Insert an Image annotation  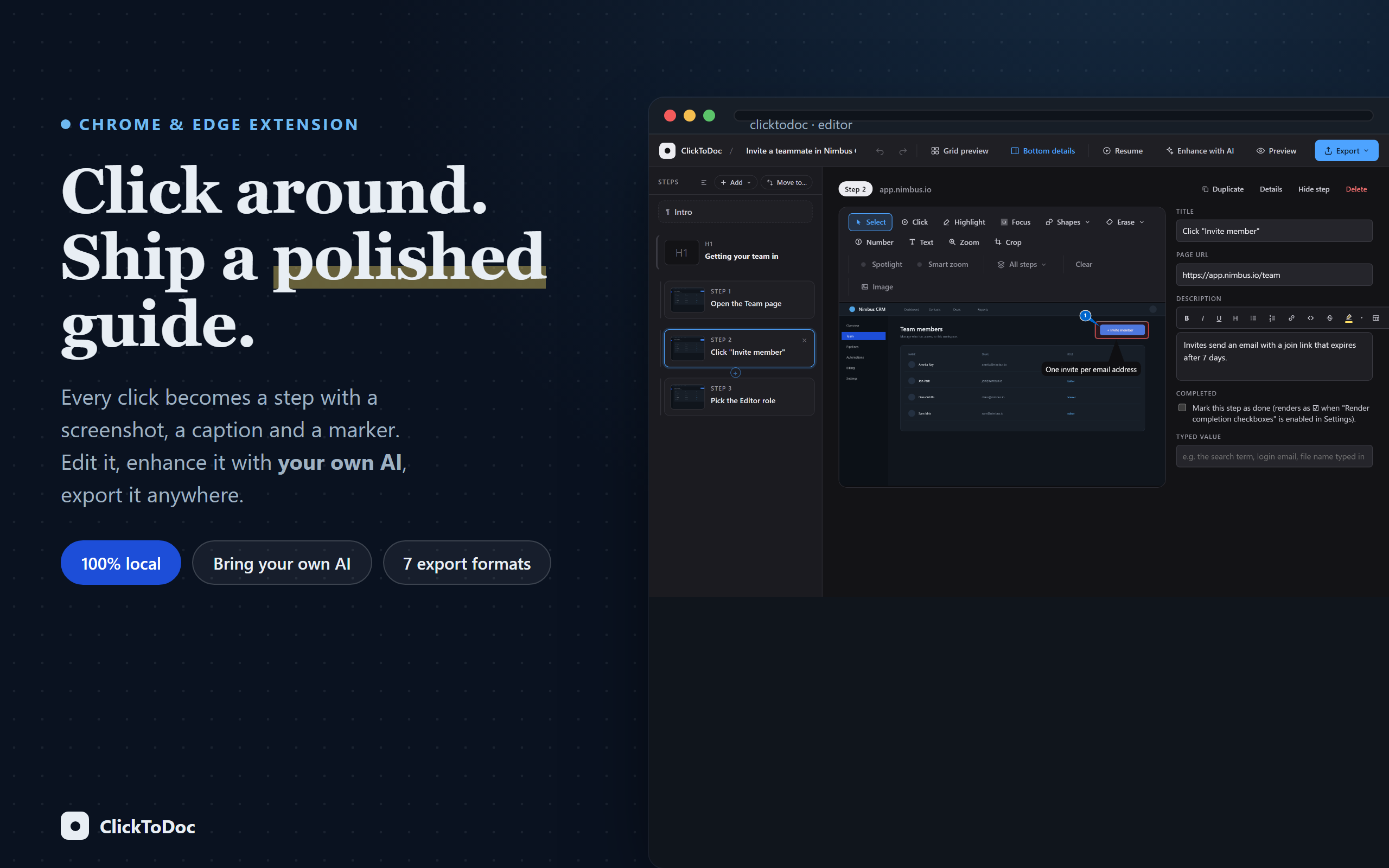pos(877,287)
